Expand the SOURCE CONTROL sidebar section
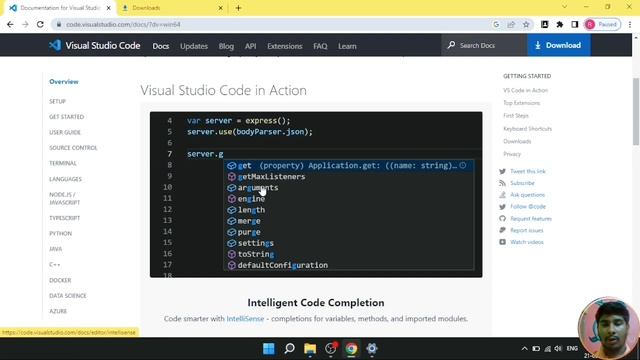Screen dimensions: 640x360 pos(73,148)
